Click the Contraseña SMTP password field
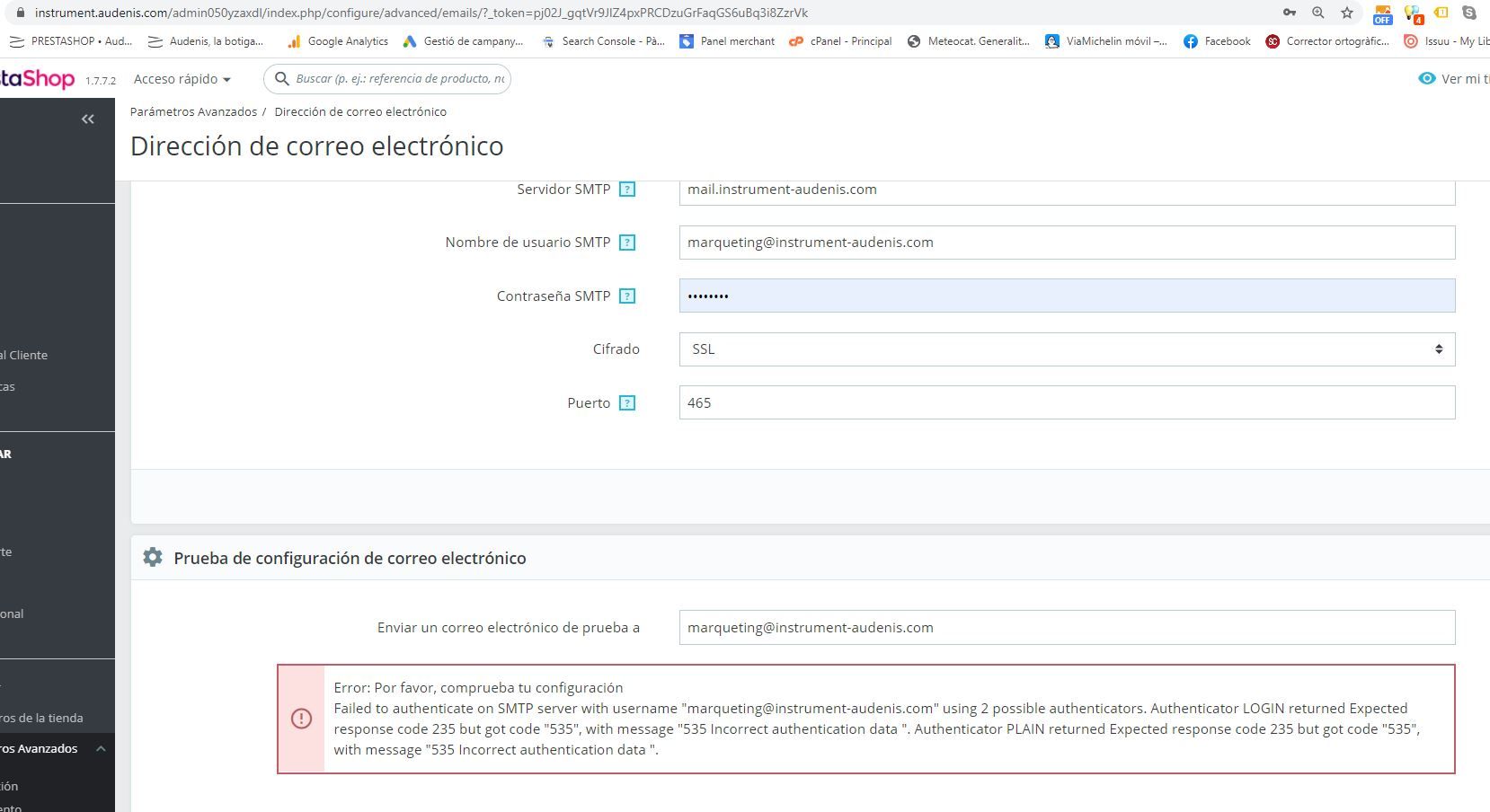This screenshot has height=812, width=1490. 1067,296
